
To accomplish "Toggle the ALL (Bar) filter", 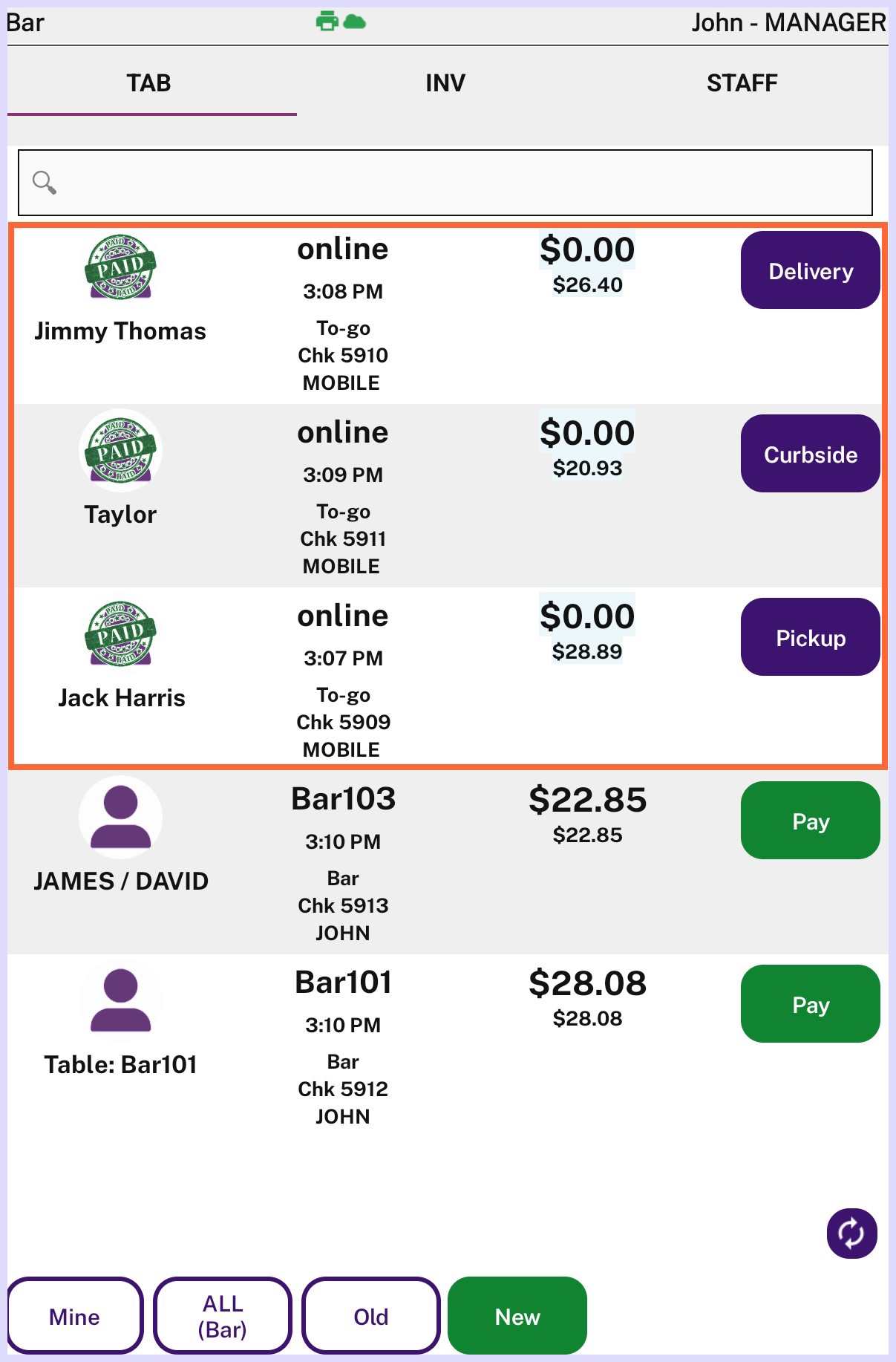I will pyautogui.click(x=223, y=1316).
